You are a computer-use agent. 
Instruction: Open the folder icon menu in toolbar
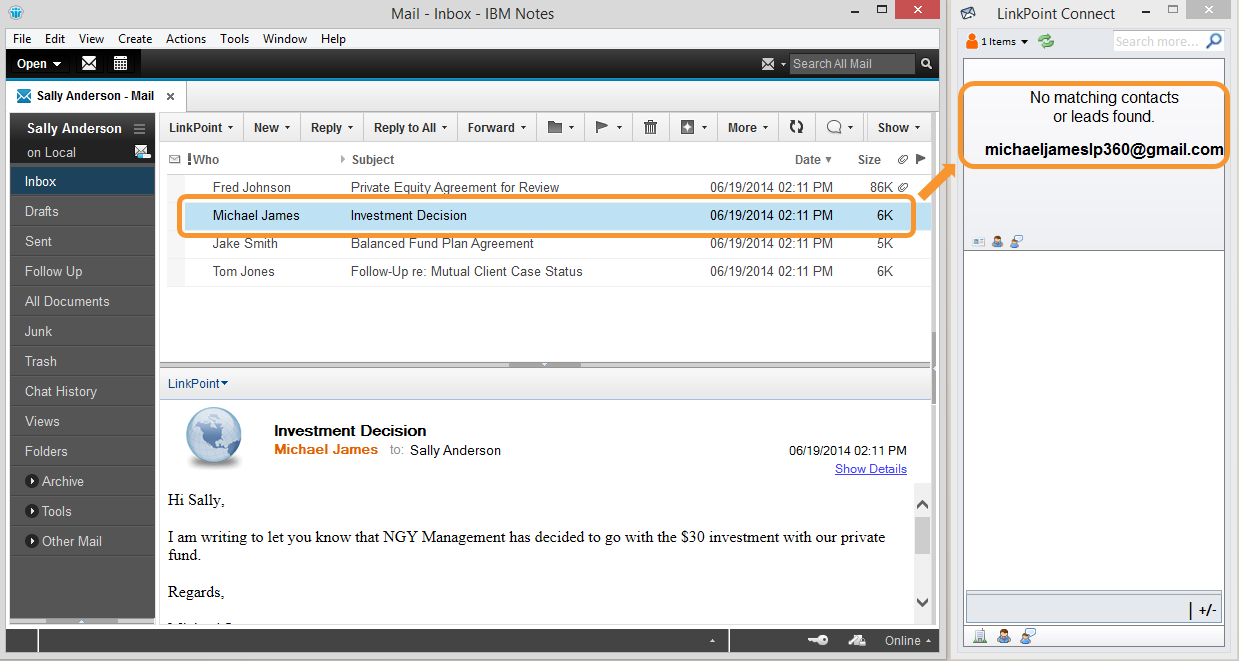pyautogui.click(x=561, y=127)
